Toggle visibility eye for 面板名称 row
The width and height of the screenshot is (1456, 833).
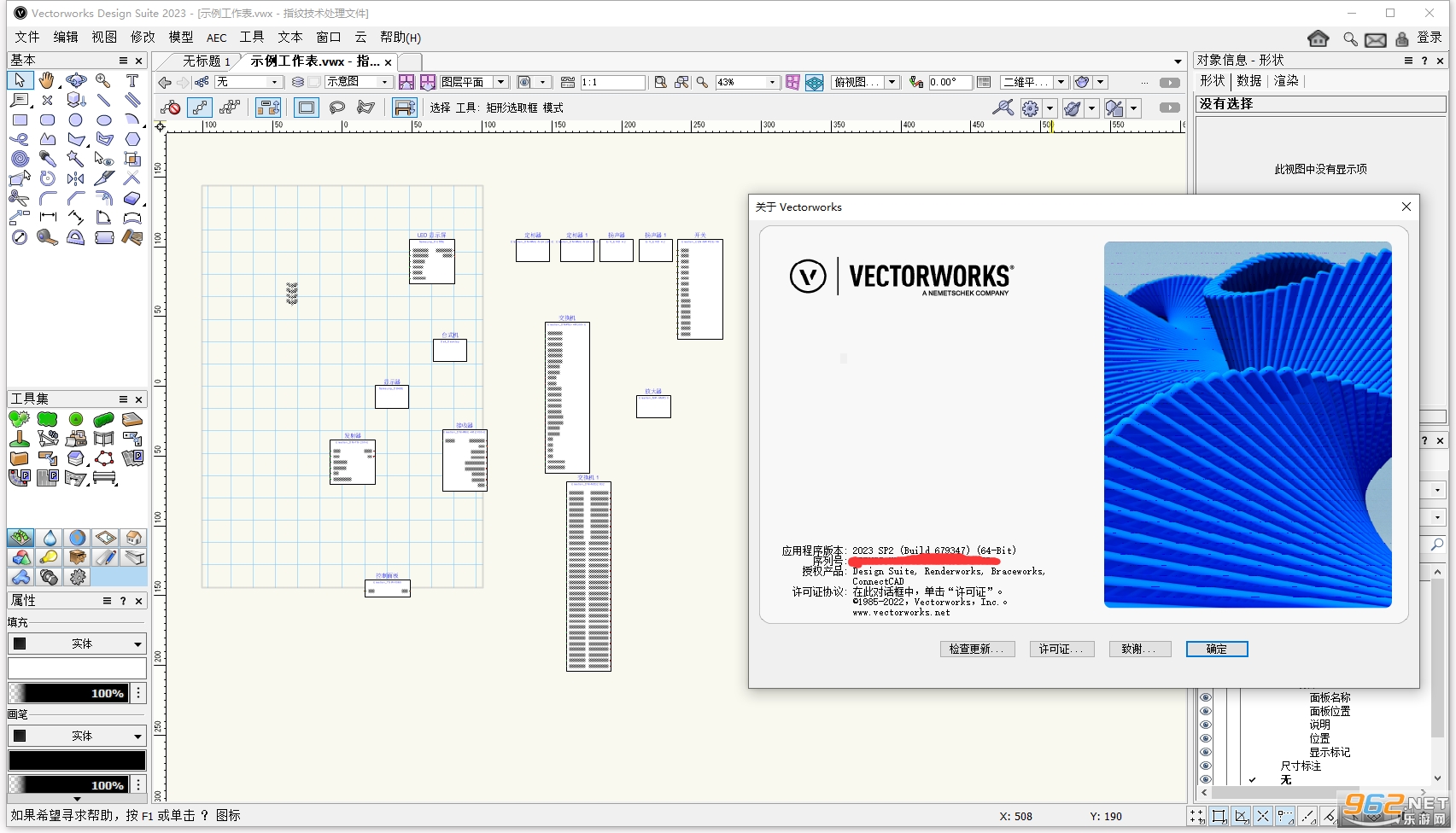coord(1206,697)
